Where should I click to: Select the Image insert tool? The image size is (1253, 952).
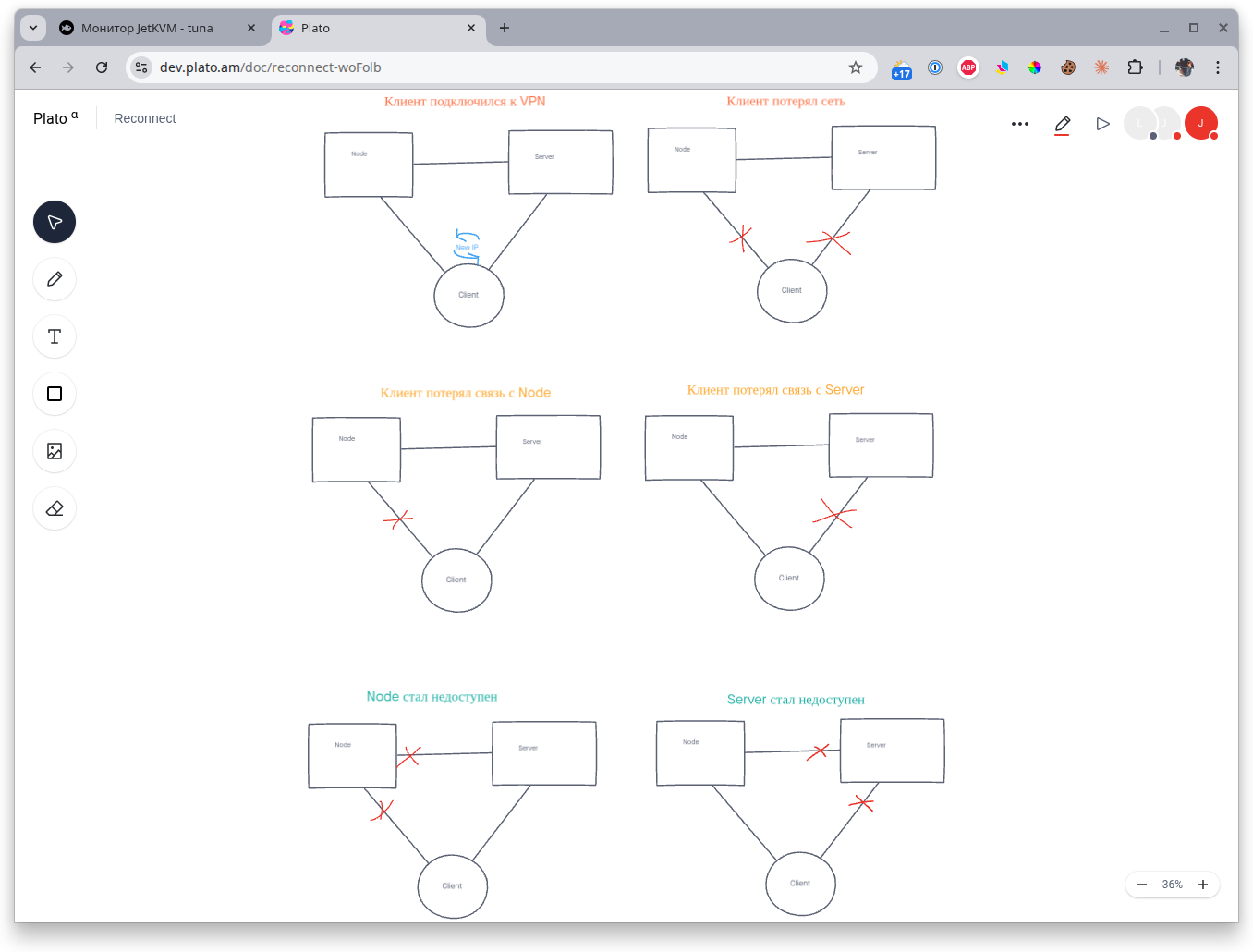tap(55, 451)
